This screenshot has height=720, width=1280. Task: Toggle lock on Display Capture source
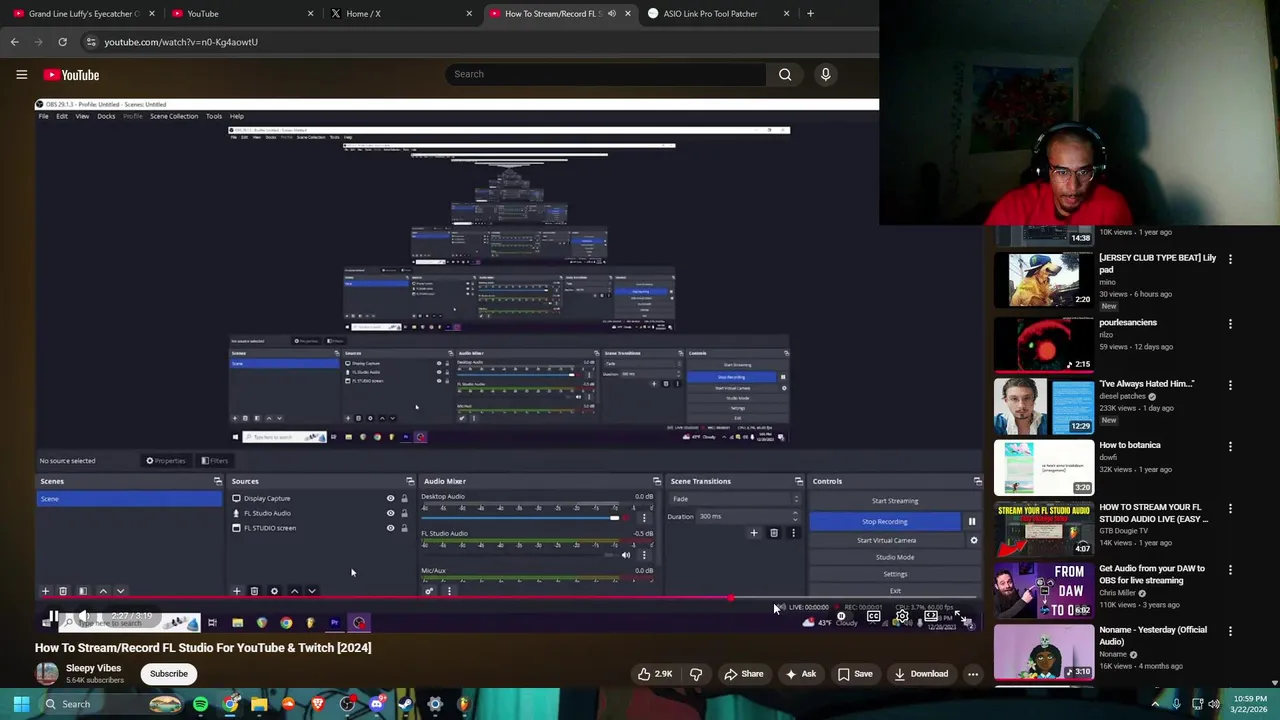pos(404,498)
